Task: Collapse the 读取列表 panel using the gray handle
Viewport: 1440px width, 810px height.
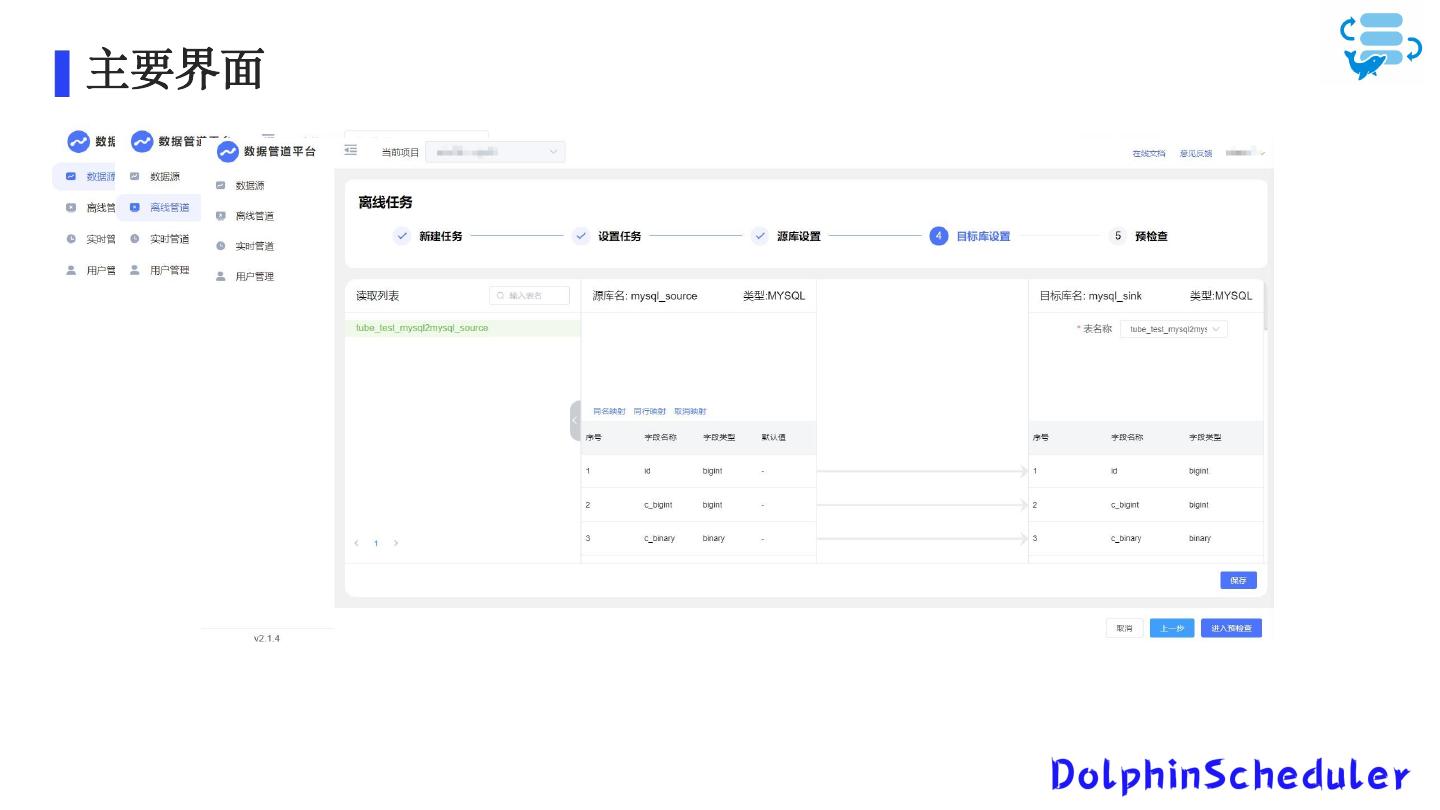Action: (575, 421)
